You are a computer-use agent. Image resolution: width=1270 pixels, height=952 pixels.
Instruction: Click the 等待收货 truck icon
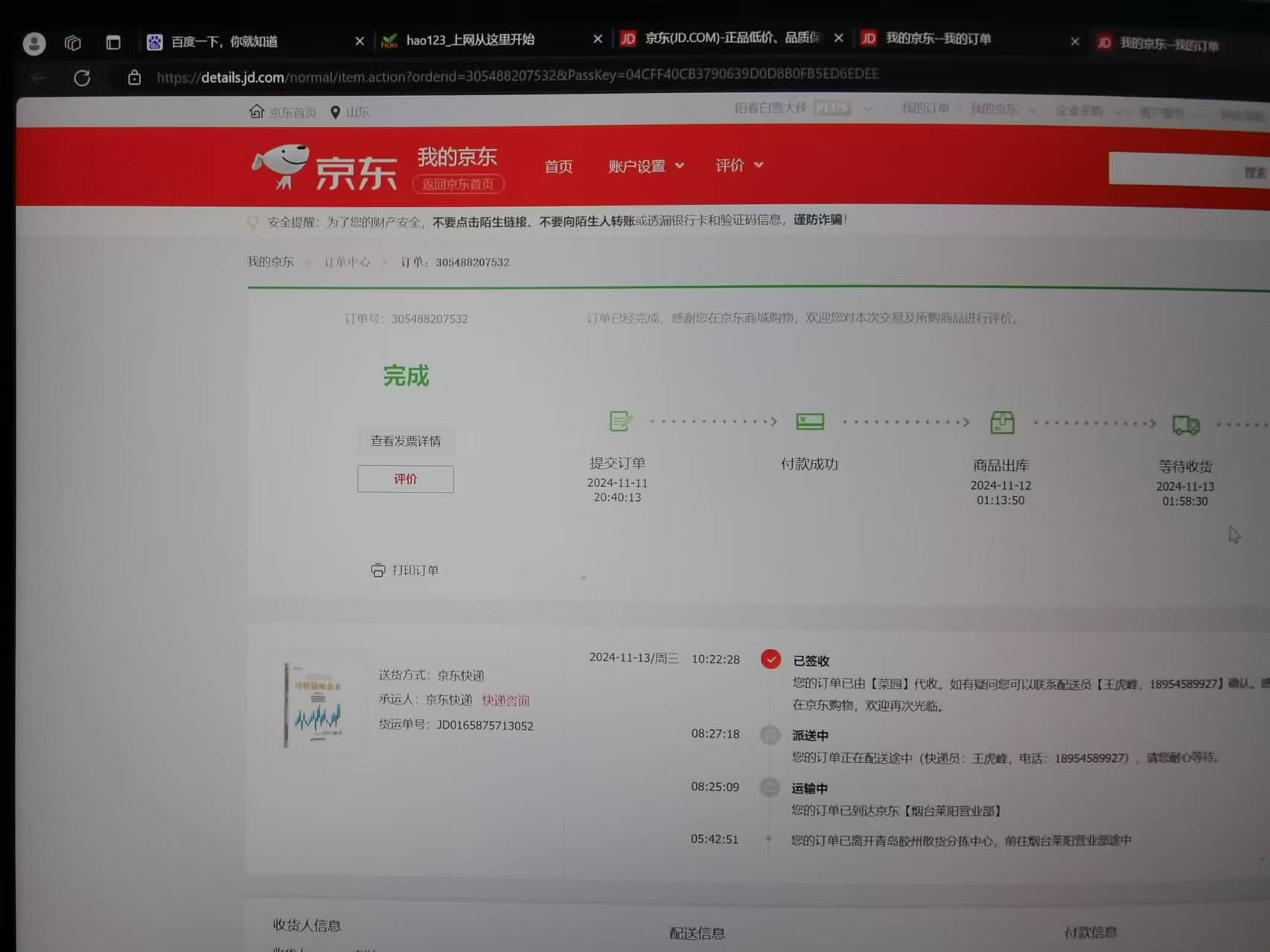pos(1186,424)
